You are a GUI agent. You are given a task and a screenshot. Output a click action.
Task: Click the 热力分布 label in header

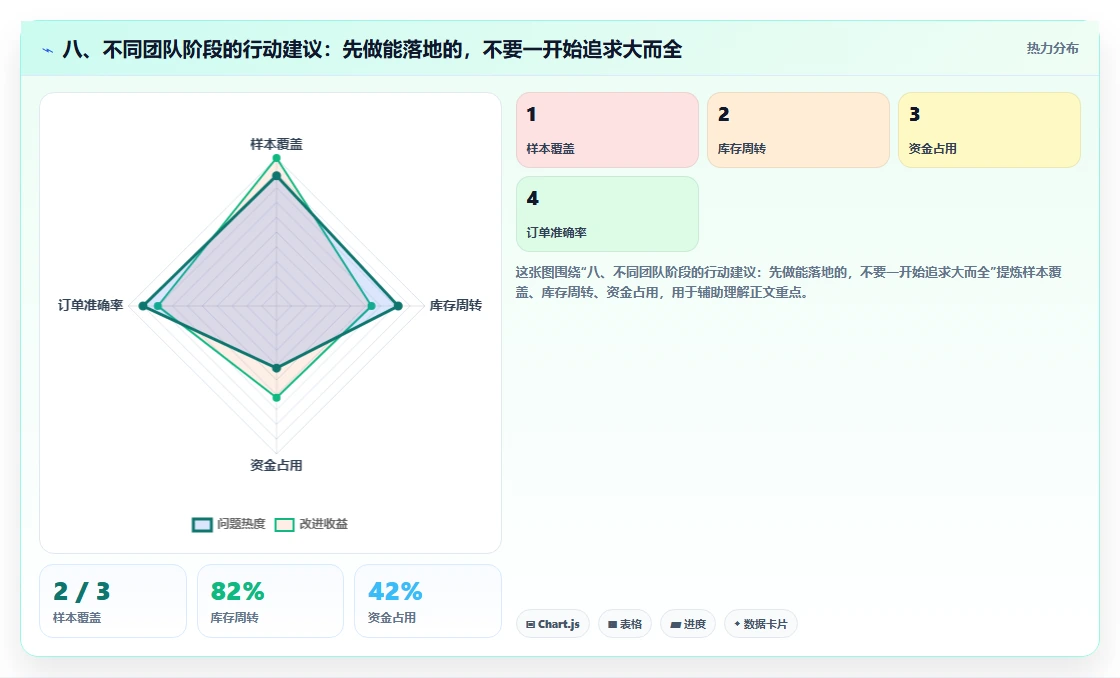pyautogui.click(x=1052, y=48)
